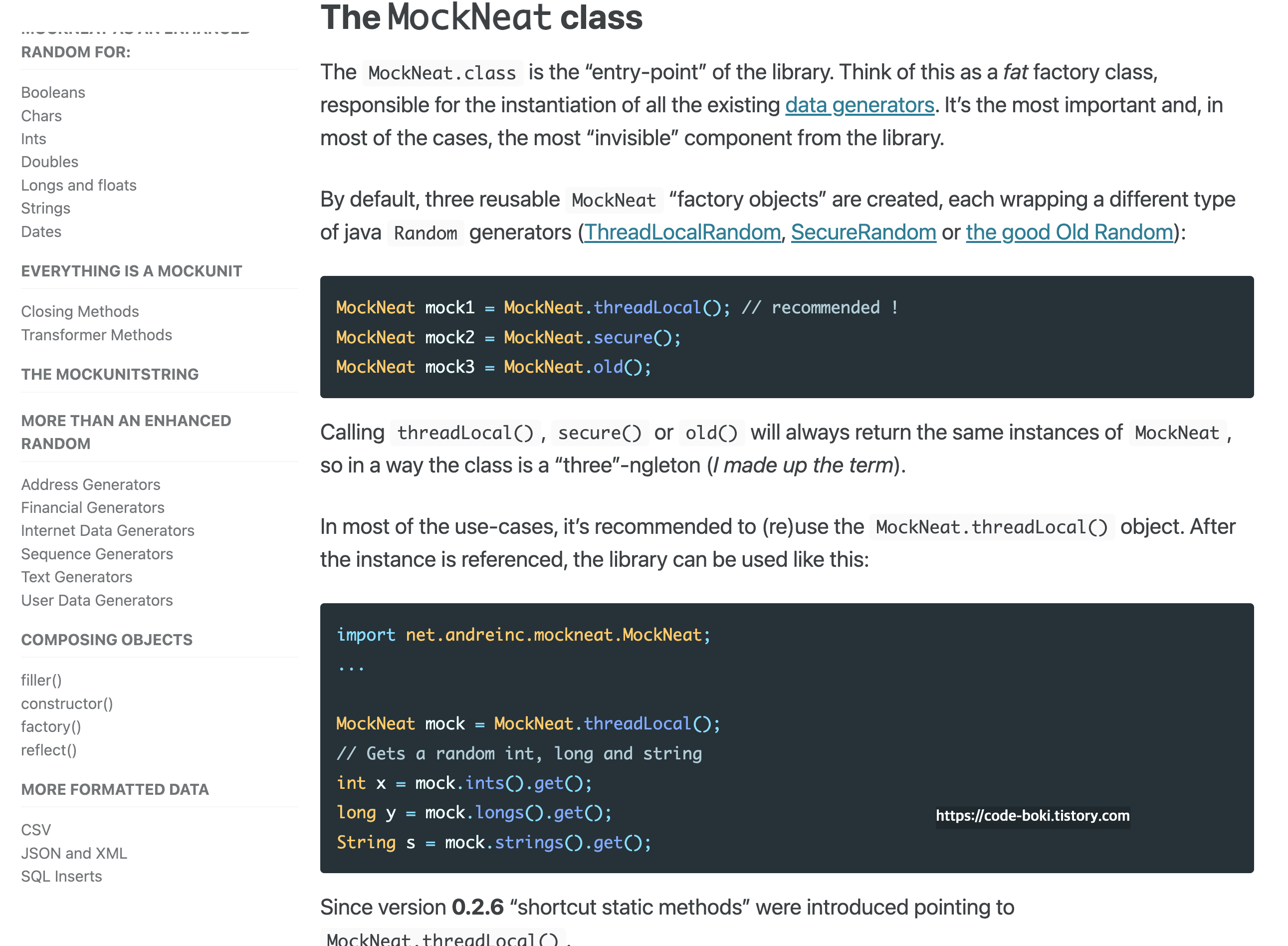This screenshot has width=1288, height=946.
Task: Select The MockUnitString sidebar heading
Action: pyautogui.click(x=109, y=374)
